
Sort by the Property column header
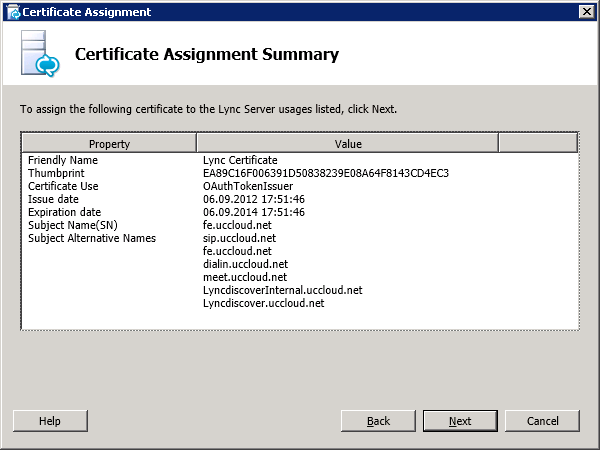point(109,143)
